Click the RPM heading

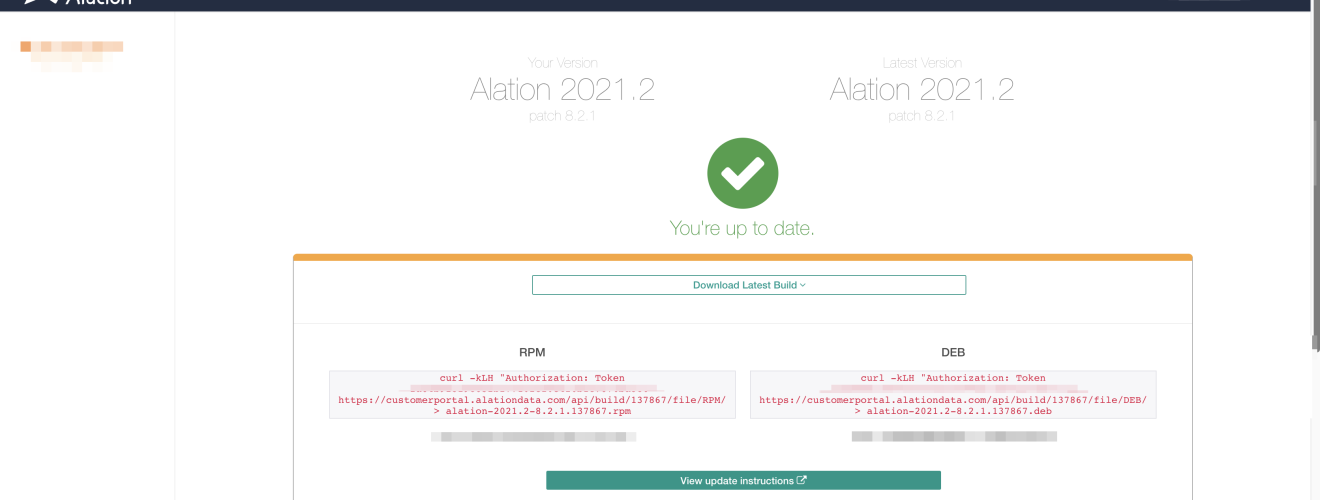532,352
